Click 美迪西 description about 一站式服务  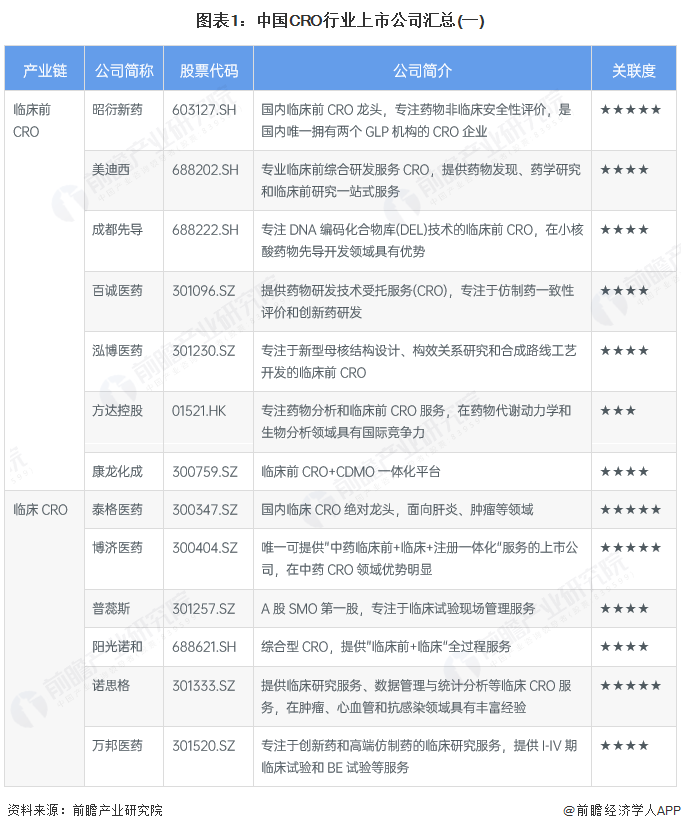click(x=421, y=180)
